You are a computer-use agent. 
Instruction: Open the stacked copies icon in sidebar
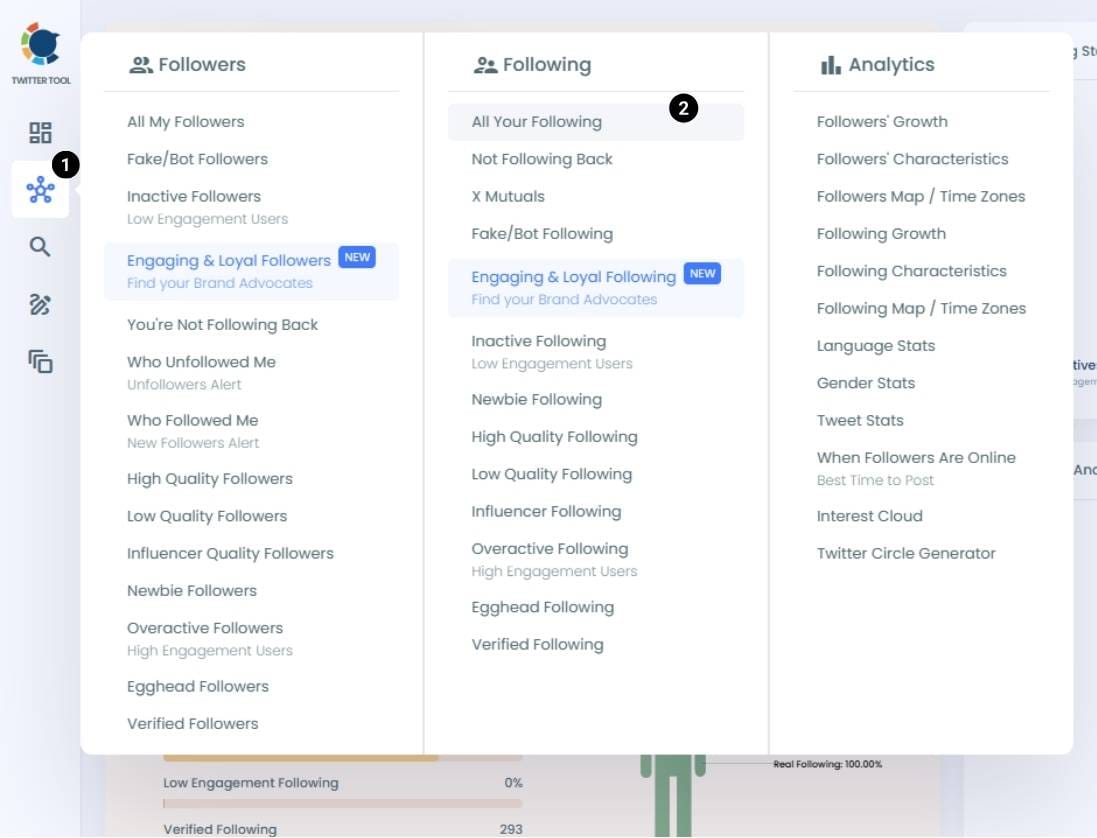coord(40,362)
